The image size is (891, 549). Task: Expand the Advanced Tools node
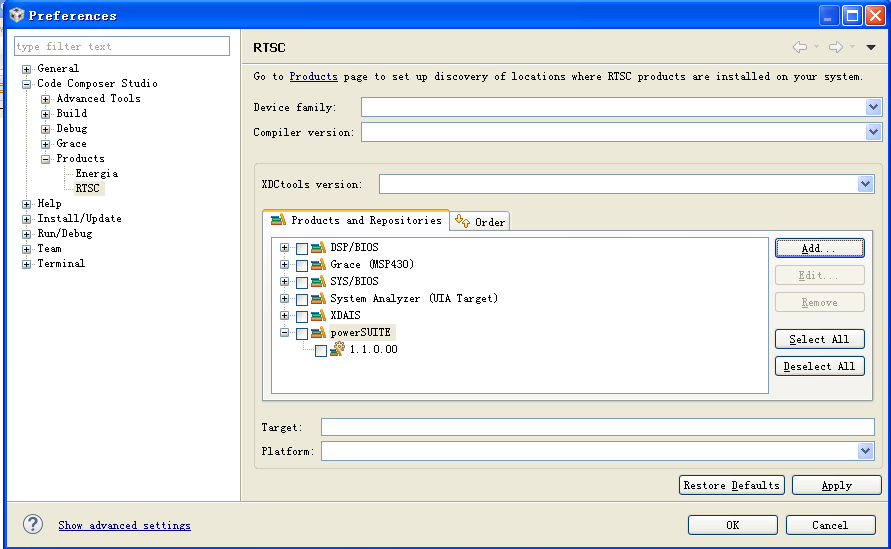click(x=45, y=99)
